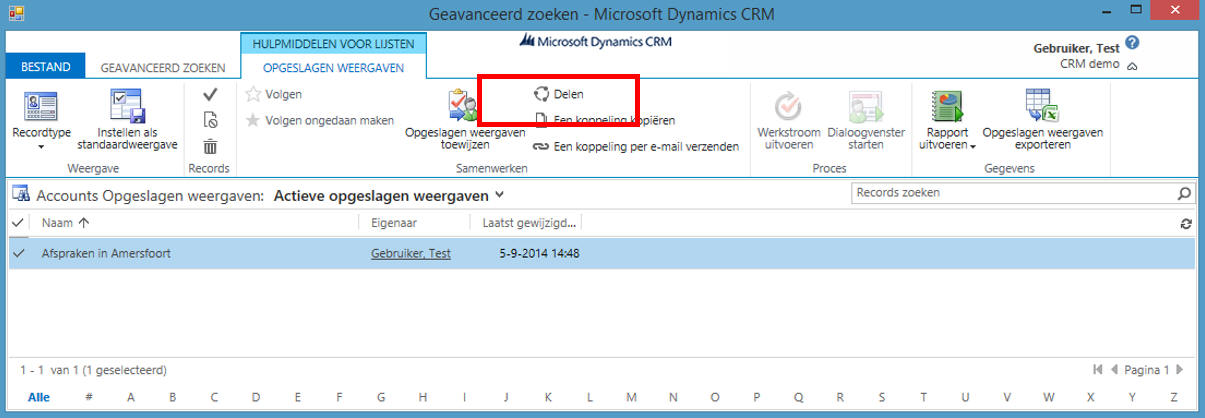This screenshot has height=418, width=1205.
Task: Filter records by letter A
Action: [130, 397]
